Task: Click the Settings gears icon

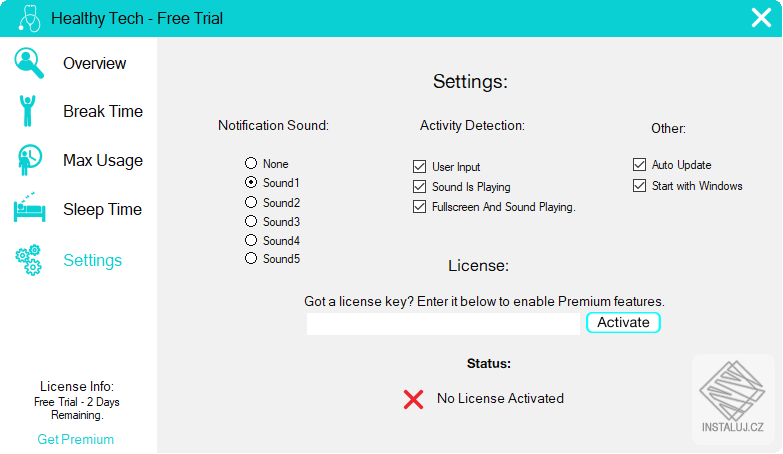Action: [29, 260]
